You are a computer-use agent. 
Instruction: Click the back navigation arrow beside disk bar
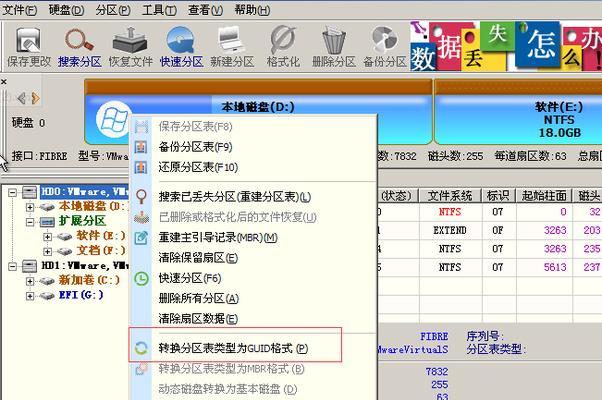tap(22, 98)
